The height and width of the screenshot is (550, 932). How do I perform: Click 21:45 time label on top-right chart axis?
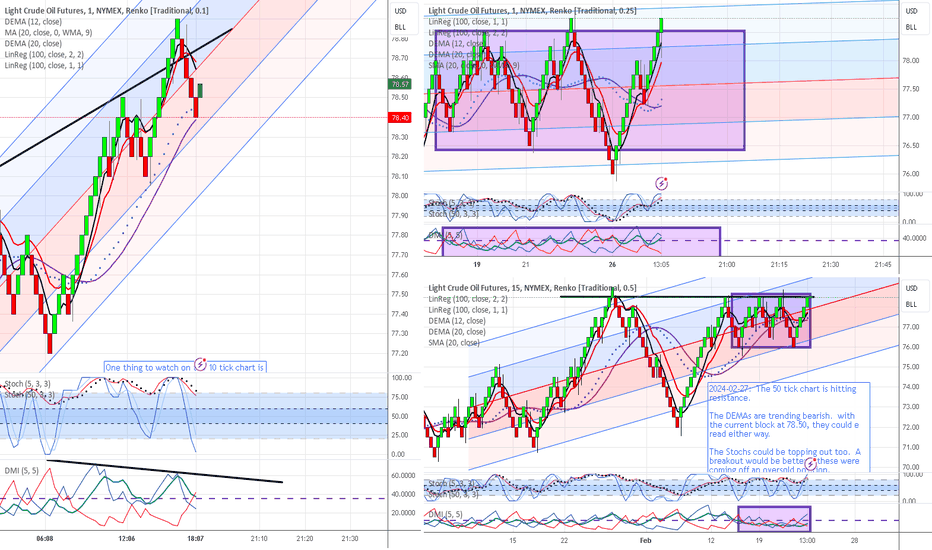[x=883, y=265]
